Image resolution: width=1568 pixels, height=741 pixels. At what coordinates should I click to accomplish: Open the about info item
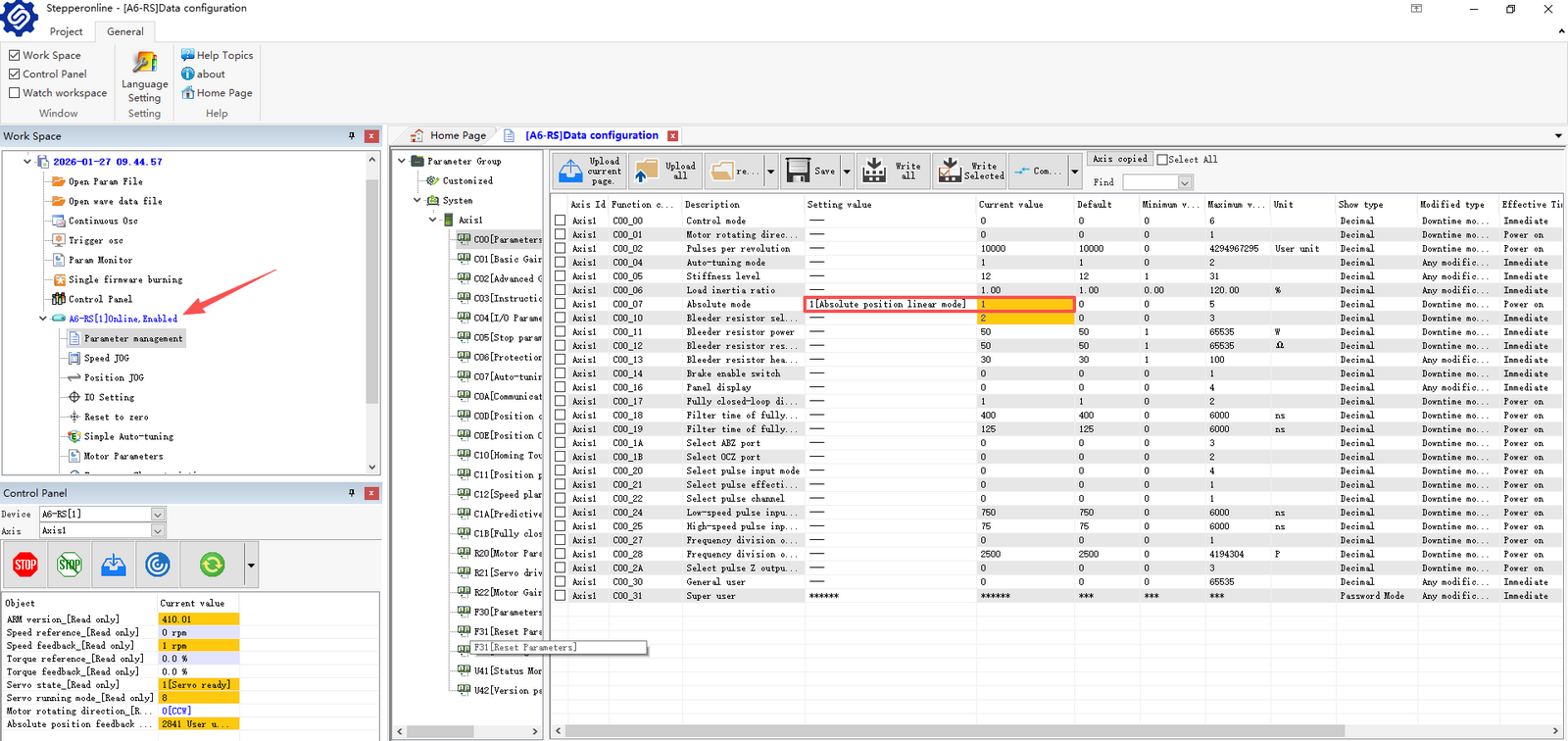[x=203, y=74]
